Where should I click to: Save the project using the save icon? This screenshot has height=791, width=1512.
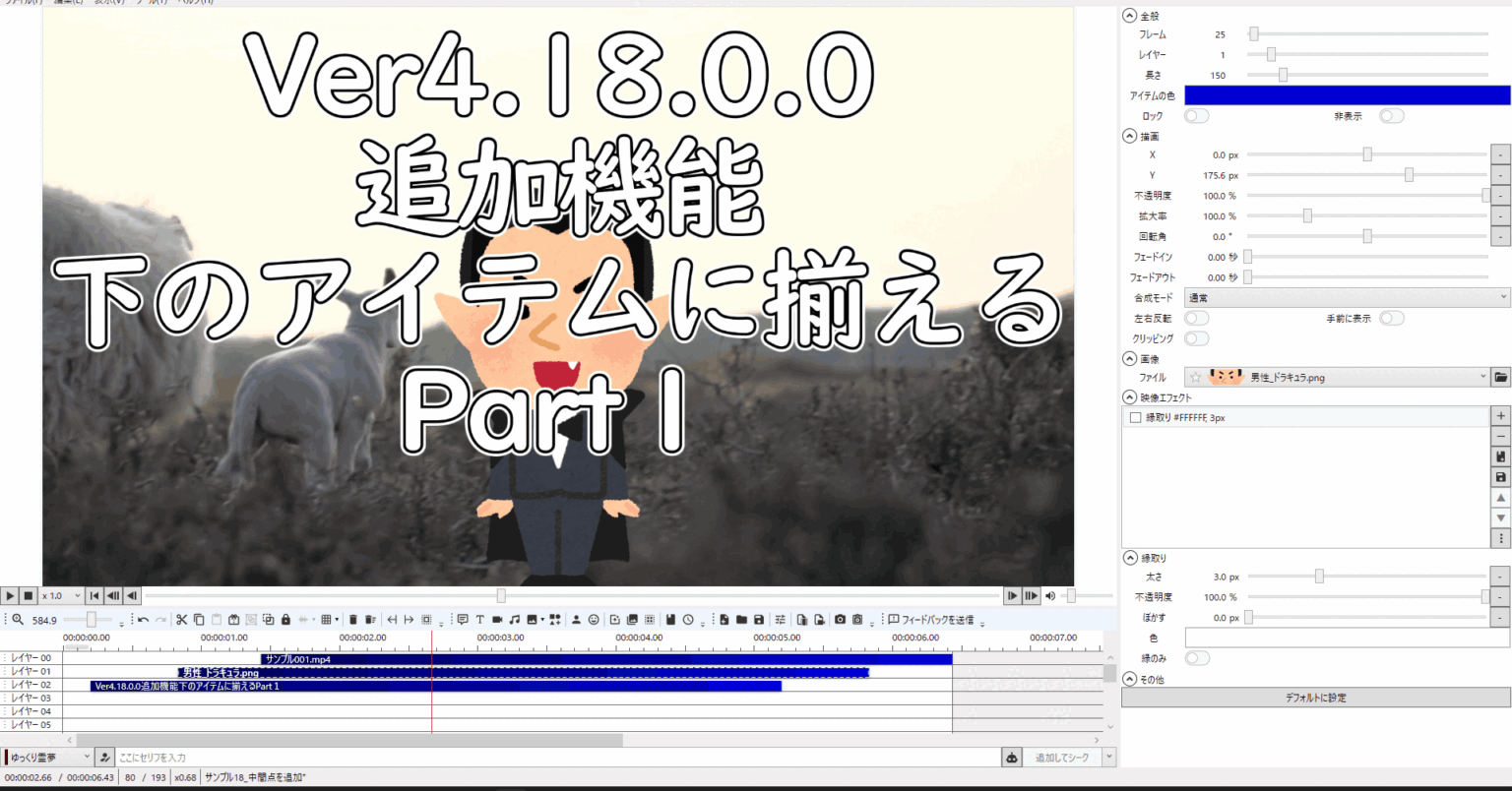[x=760, y=620]
